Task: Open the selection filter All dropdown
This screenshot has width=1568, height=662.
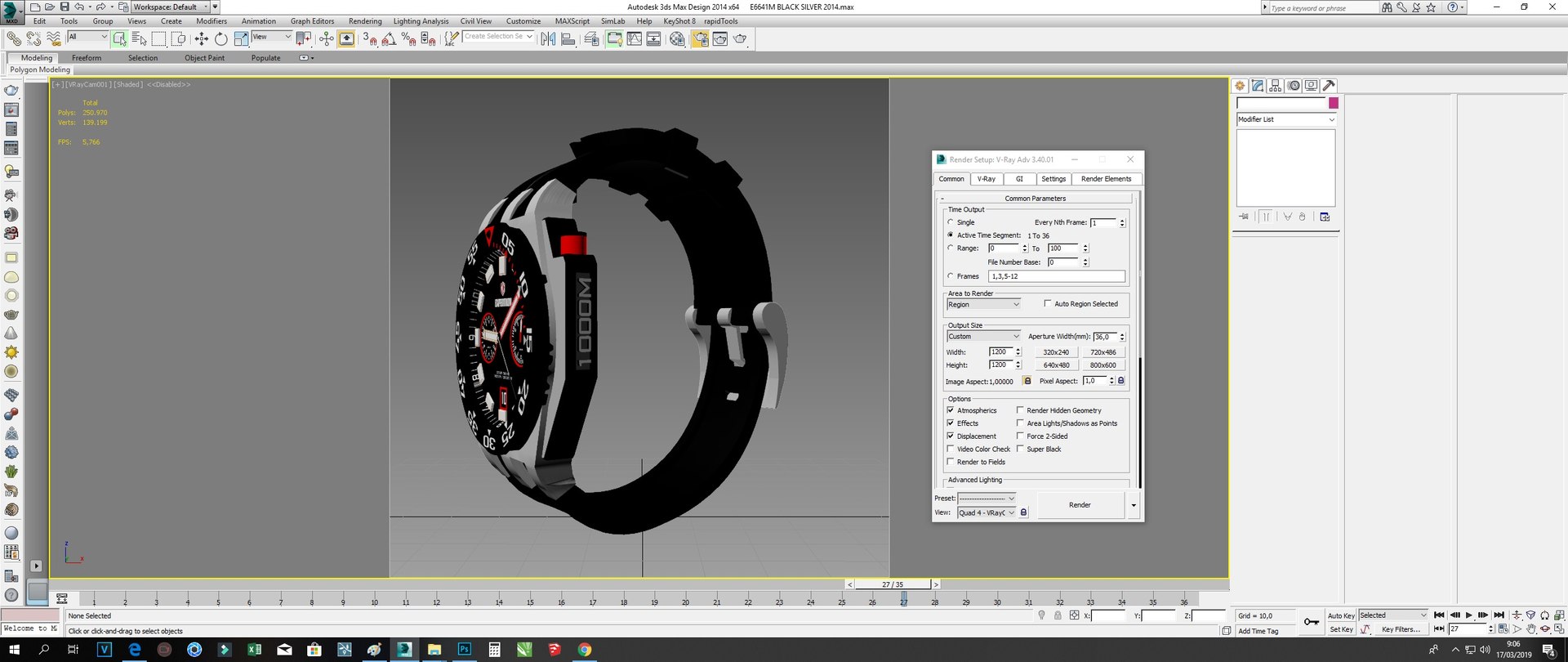Action: (x=87, y=37)
